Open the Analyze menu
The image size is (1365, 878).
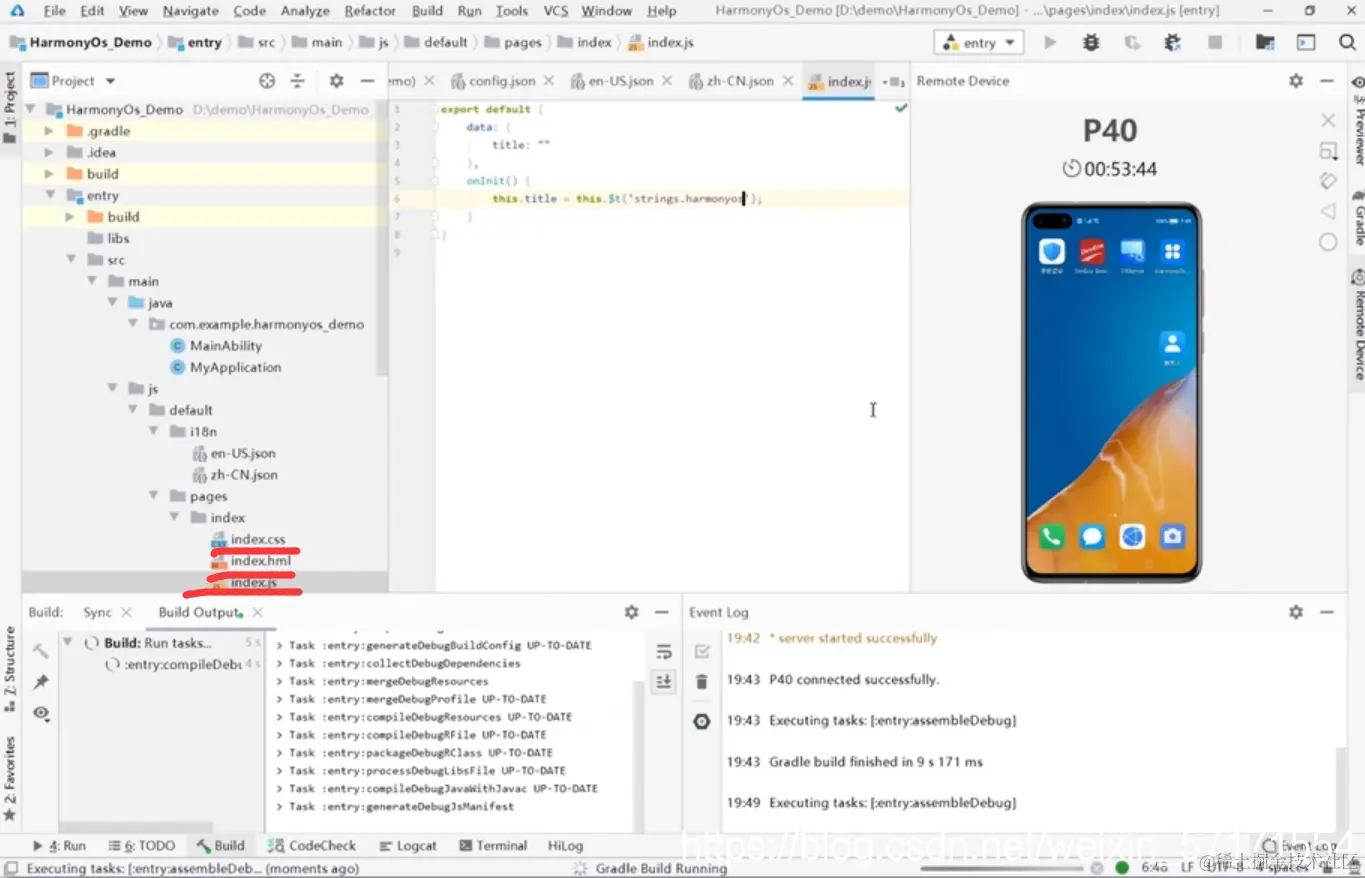pyautogui.click(x=305, y=11)
